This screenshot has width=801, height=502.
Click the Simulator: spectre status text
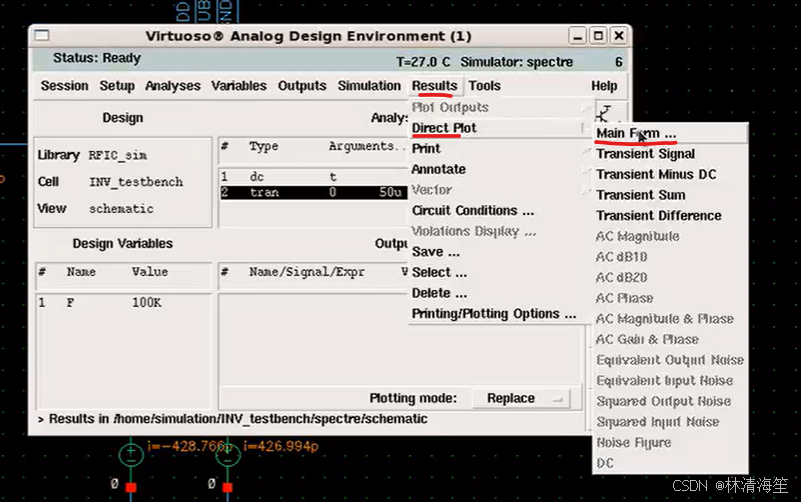[x=516, y=62]
